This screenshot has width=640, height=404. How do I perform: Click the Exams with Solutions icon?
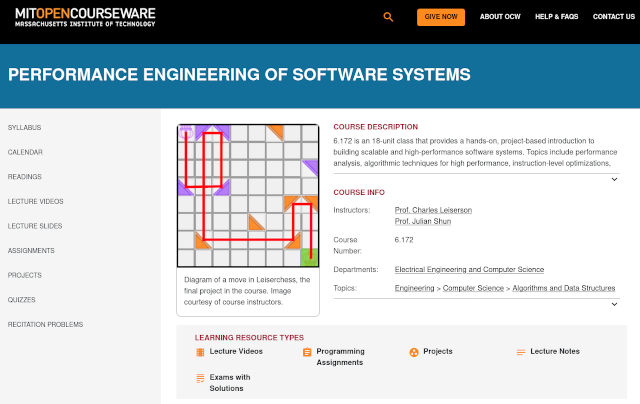(x=200, y=378)
